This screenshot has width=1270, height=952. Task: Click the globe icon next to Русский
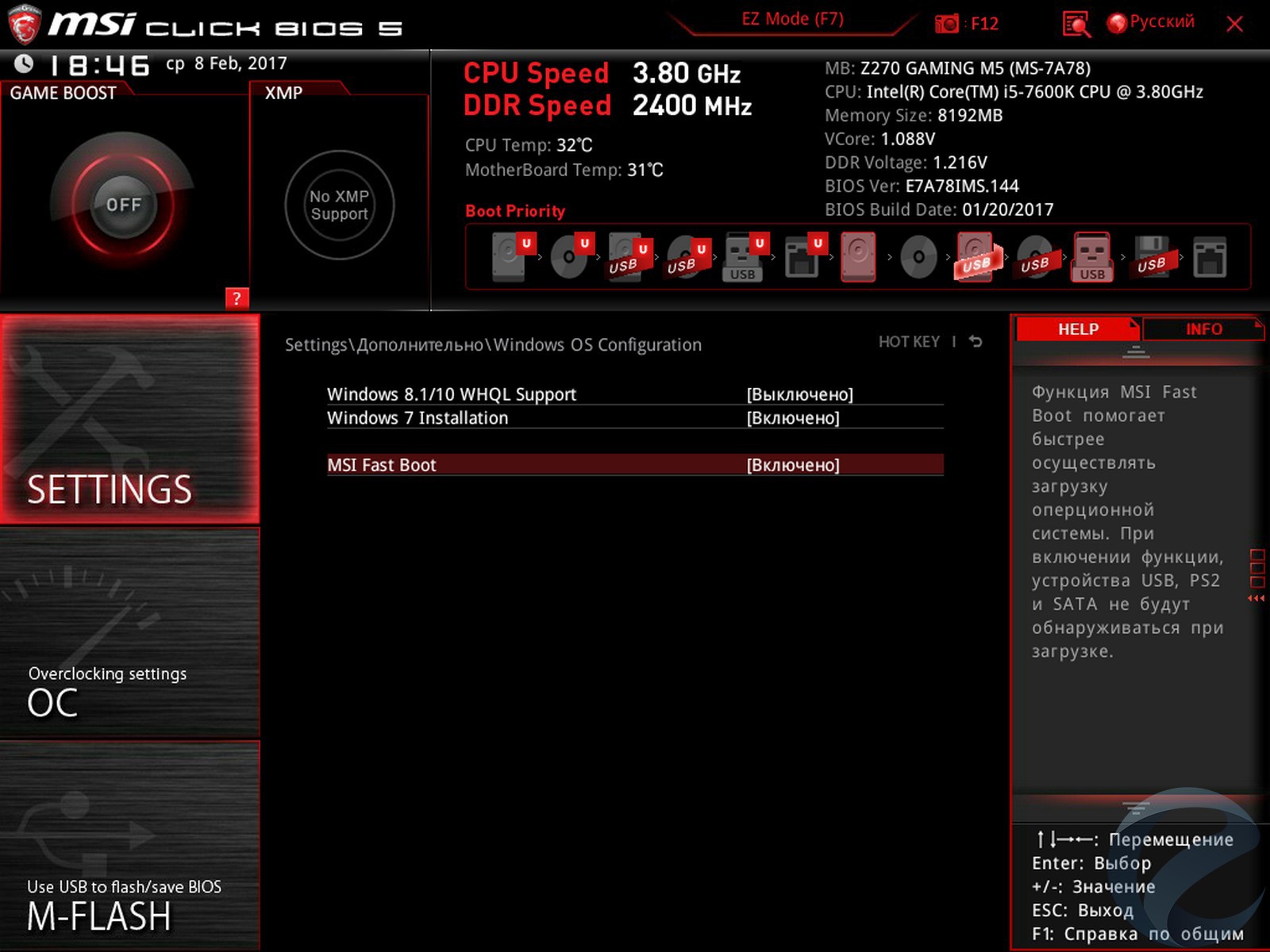coord(1117,23)
